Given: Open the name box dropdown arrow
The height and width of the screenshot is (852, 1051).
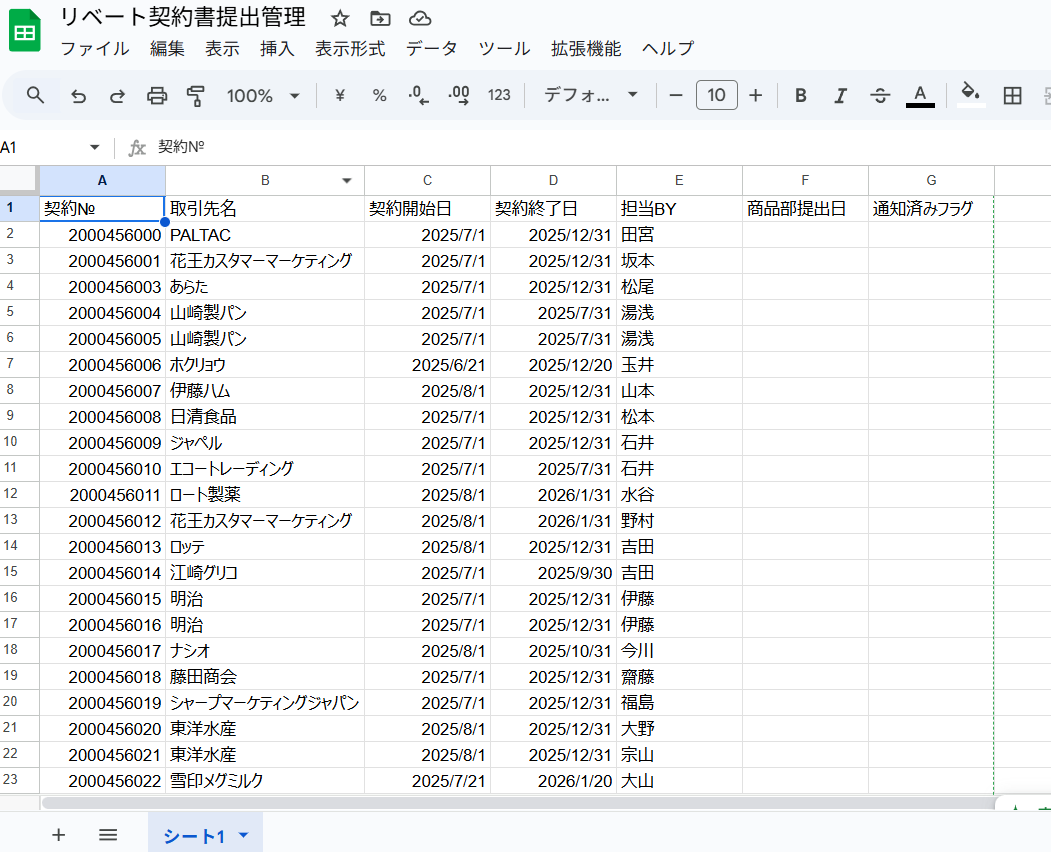Looking at the screenshot, I should coord(95,147).
